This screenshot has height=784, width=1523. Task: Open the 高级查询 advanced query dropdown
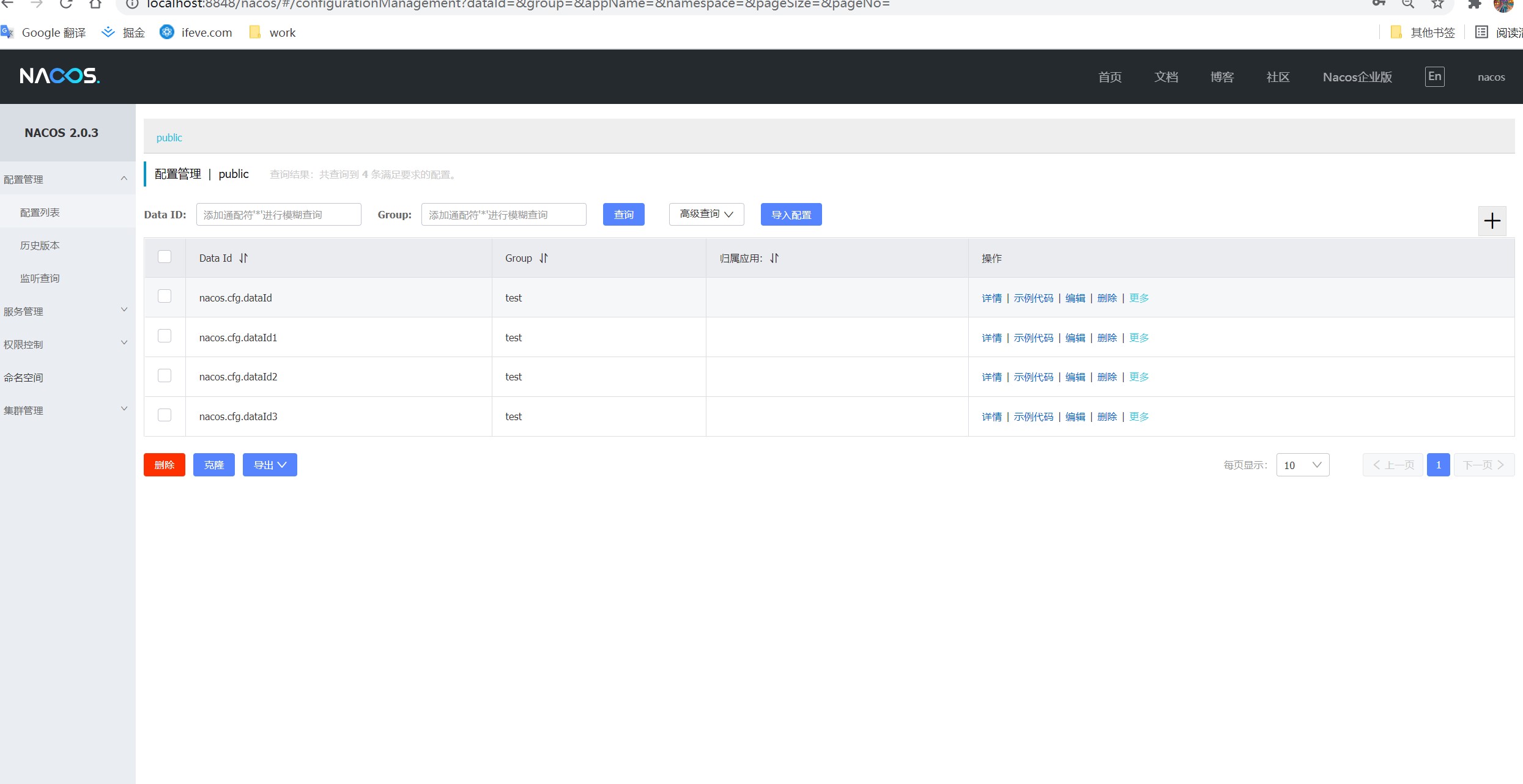pyautogui.click(x=706, y=214)
